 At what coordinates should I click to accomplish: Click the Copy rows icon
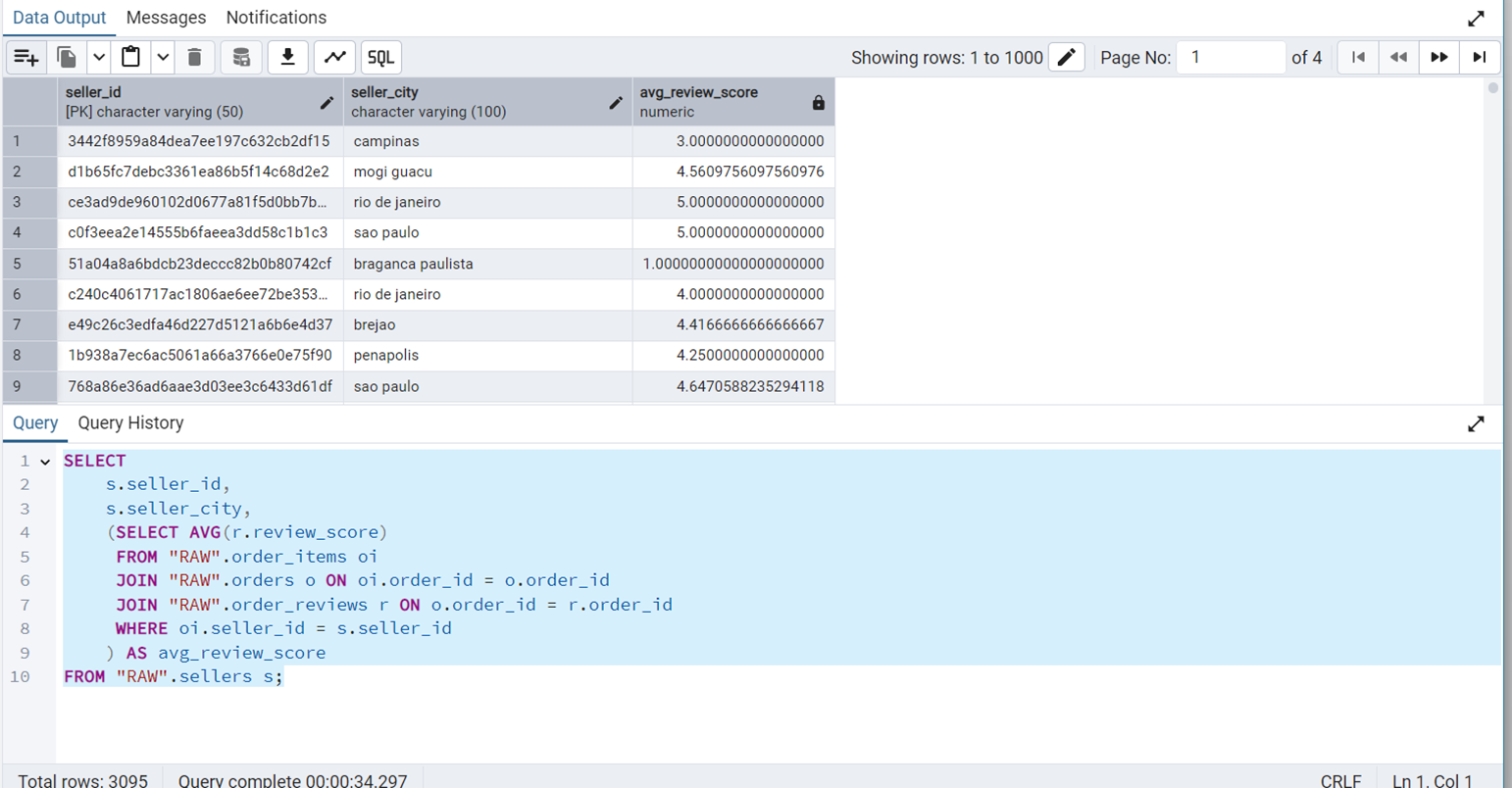click(67, 58)
